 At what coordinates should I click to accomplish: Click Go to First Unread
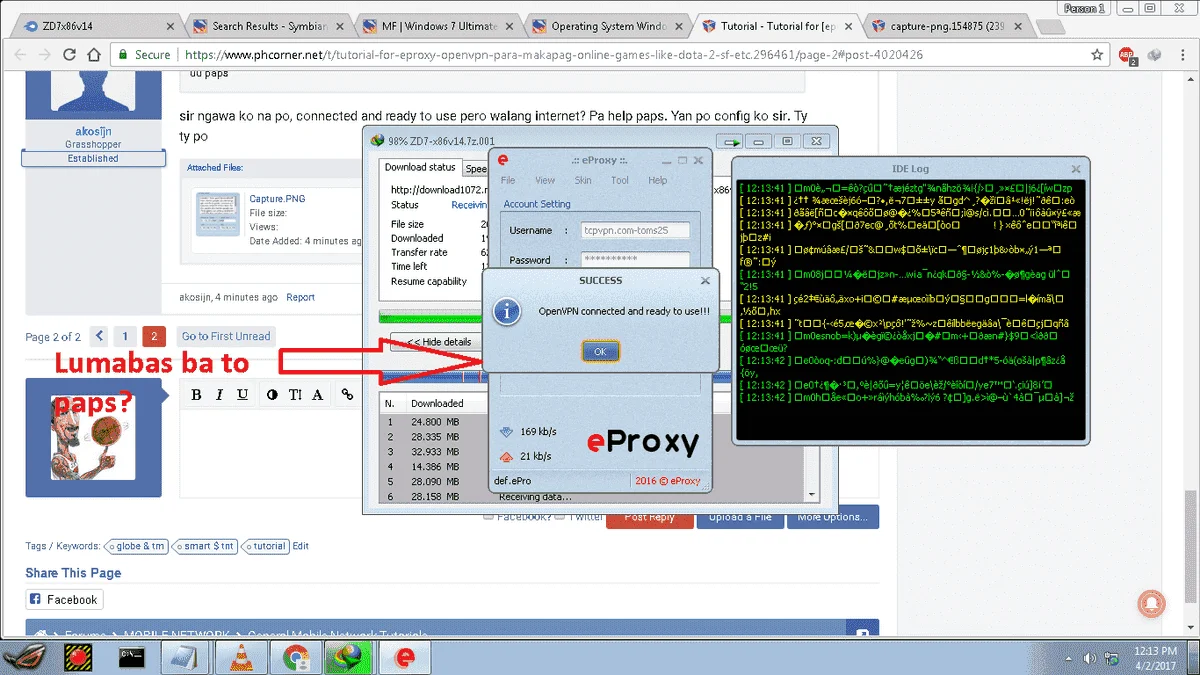click(226, 336)
